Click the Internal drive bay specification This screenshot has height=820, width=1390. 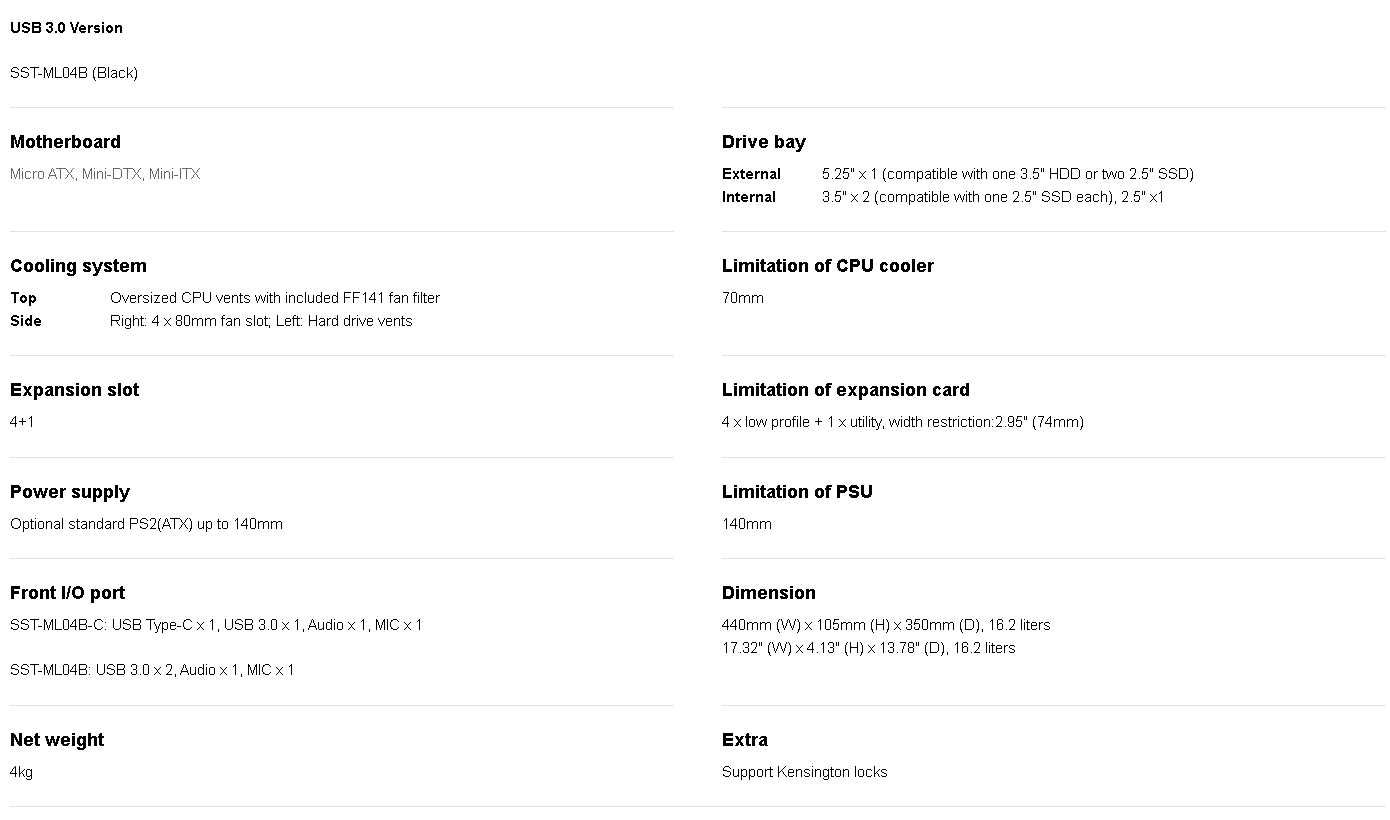tap(993, 197)
